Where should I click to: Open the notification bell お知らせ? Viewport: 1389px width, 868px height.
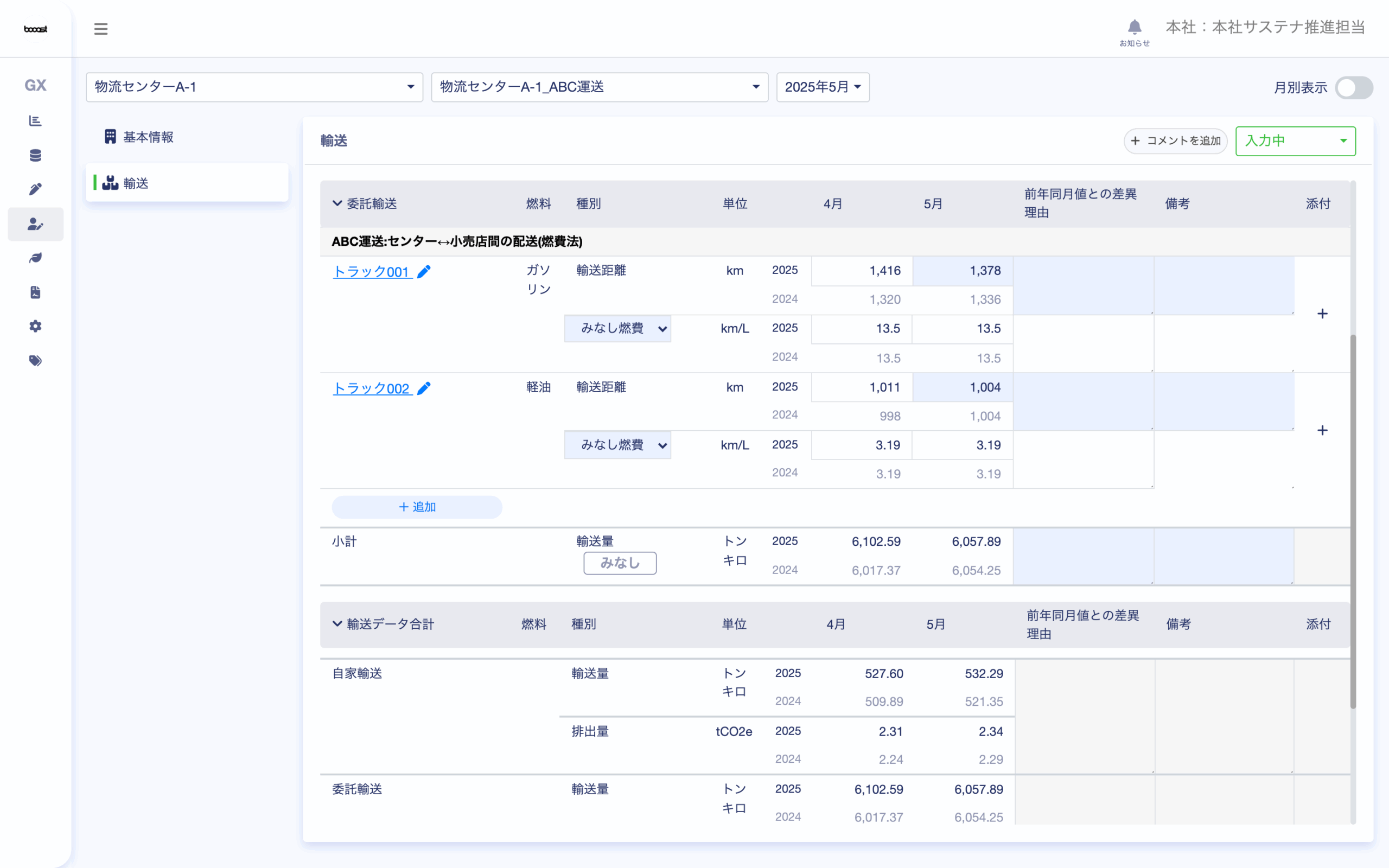click(x=1134, y=28)
